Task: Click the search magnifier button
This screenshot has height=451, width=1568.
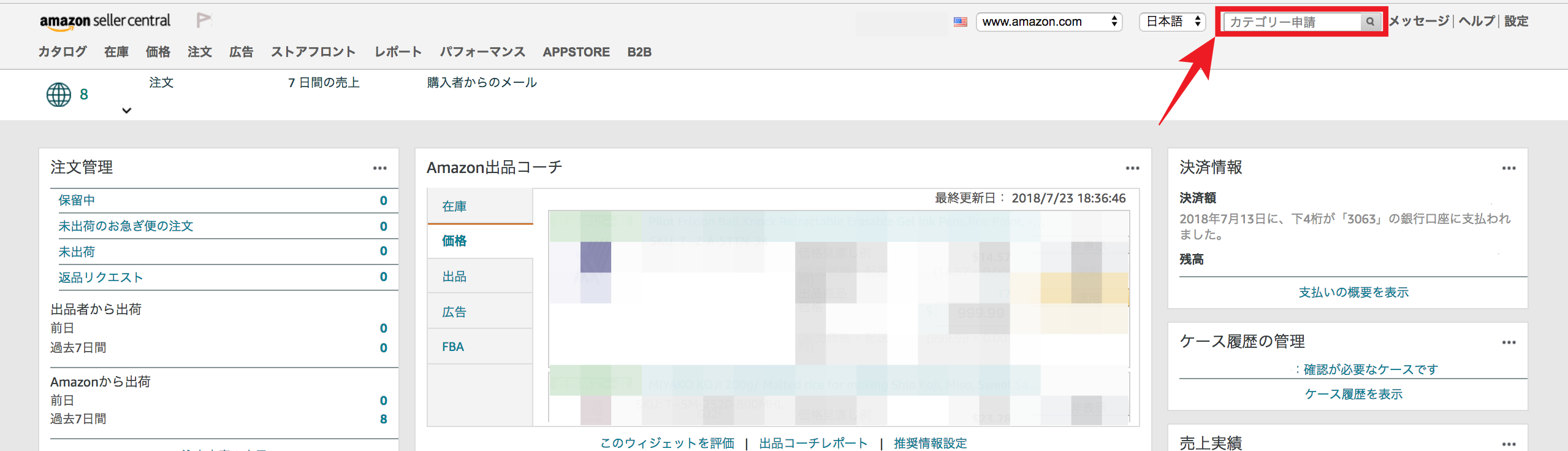Action: tap(1369, 22)
